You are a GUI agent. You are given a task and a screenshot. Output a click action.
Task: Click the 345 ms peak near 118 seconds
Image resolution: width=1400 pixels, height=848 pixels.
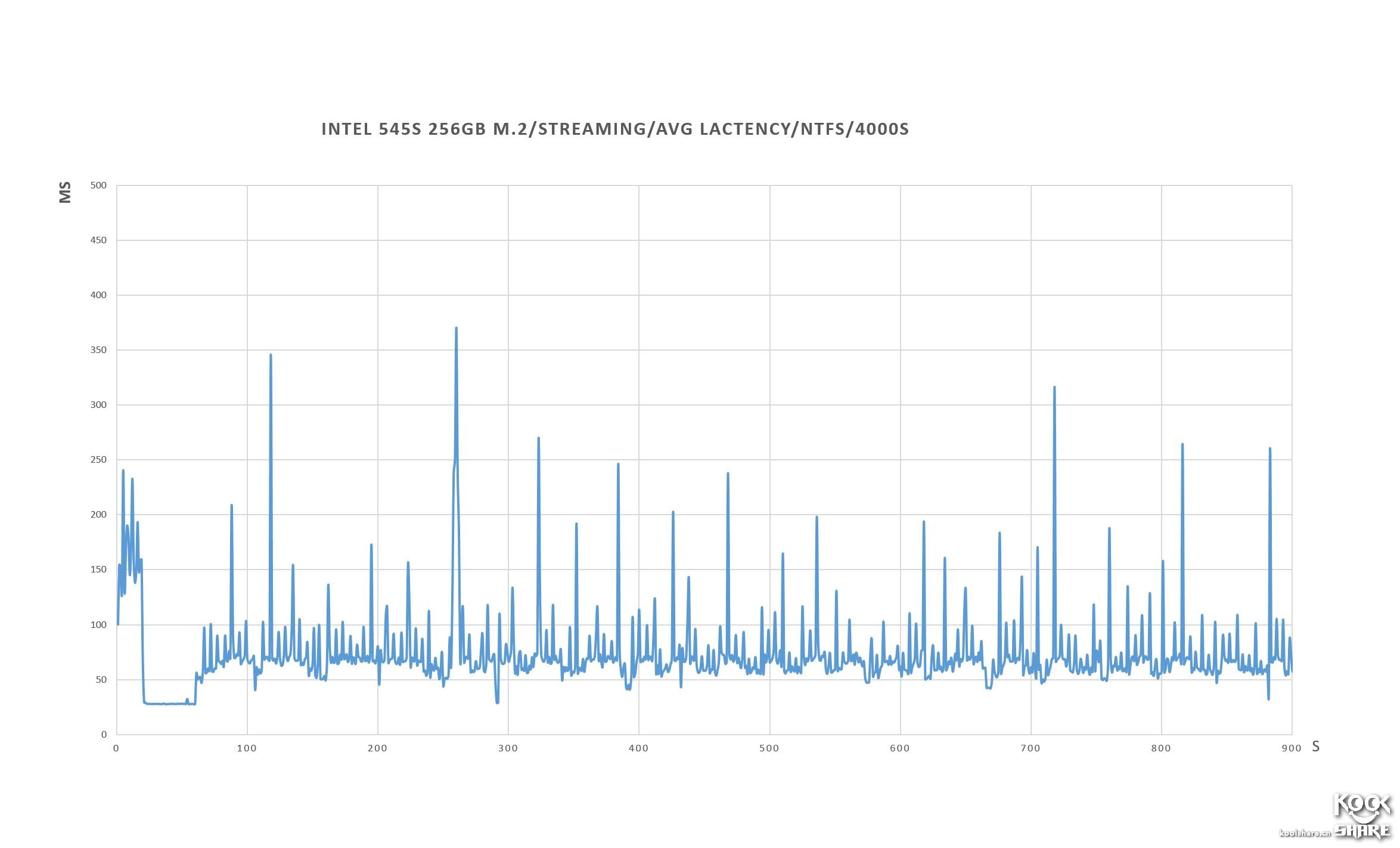[x=271, y=357]
